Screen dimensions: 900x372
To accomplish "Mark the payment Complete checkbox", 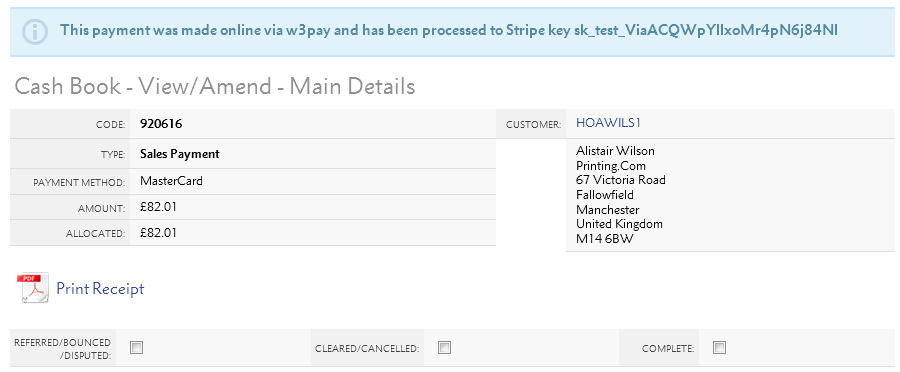I will click(719, 347).
